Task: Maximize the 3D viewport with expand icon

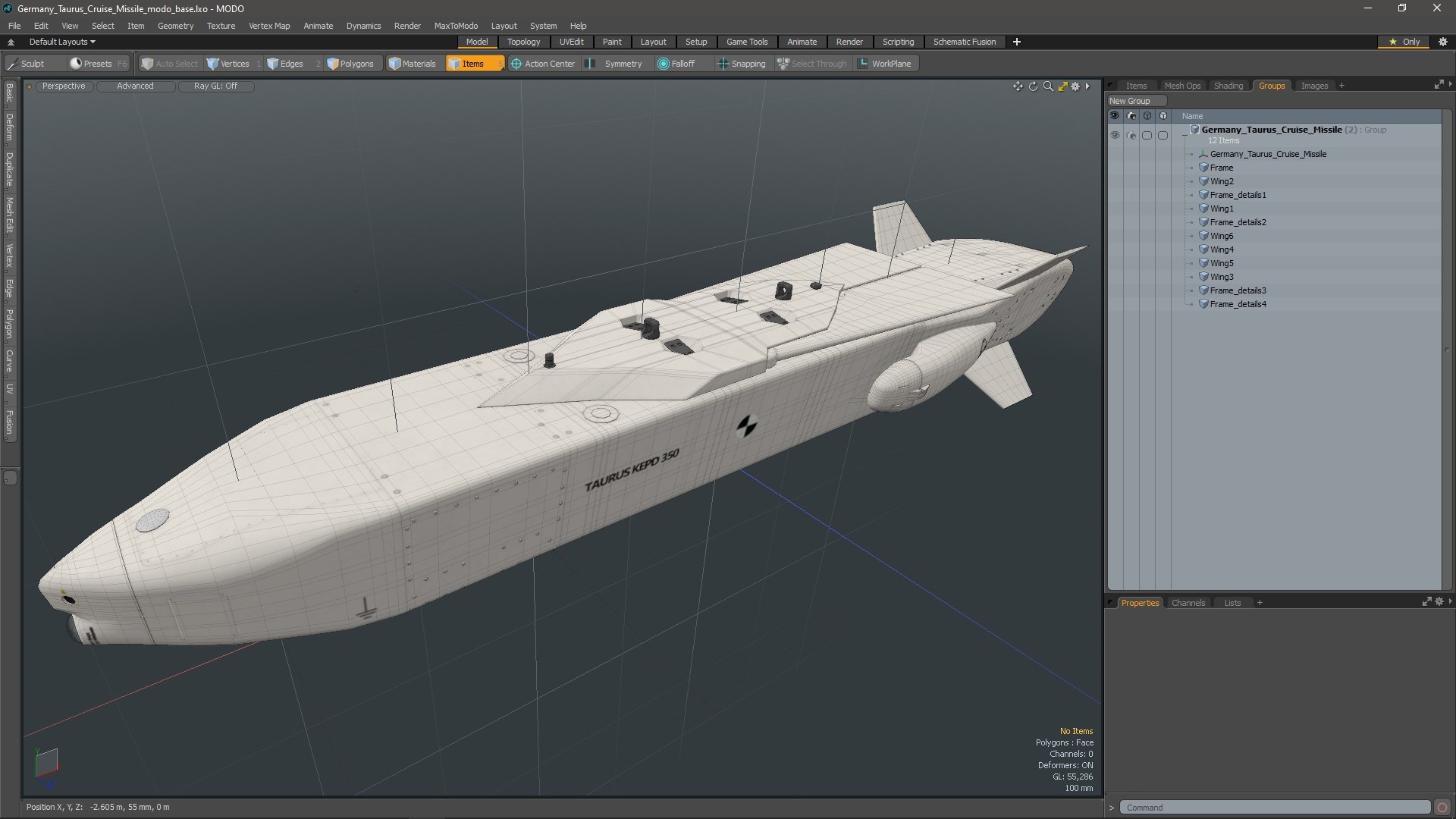Action: [x=1062, y=86]
